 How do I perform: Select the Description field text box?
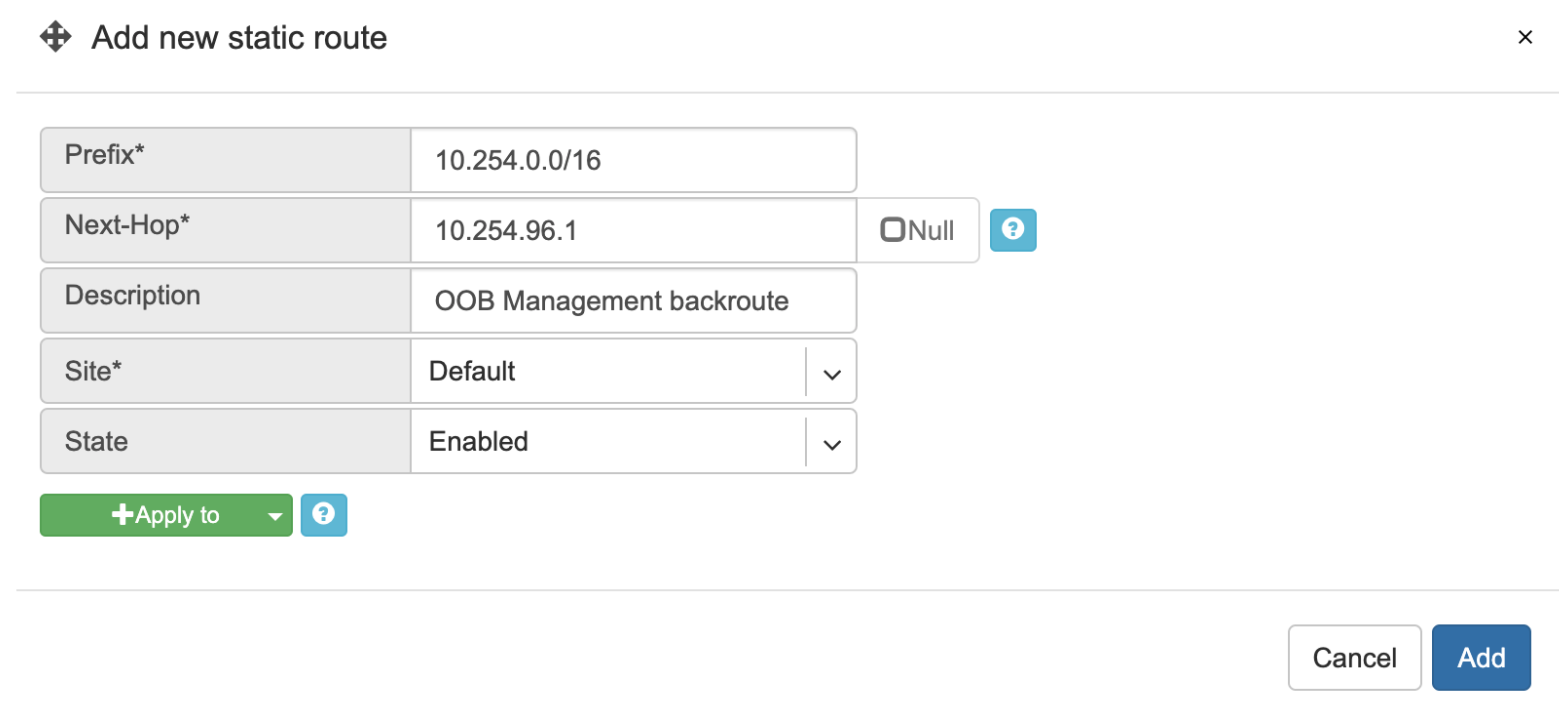[x=633, y=300]
